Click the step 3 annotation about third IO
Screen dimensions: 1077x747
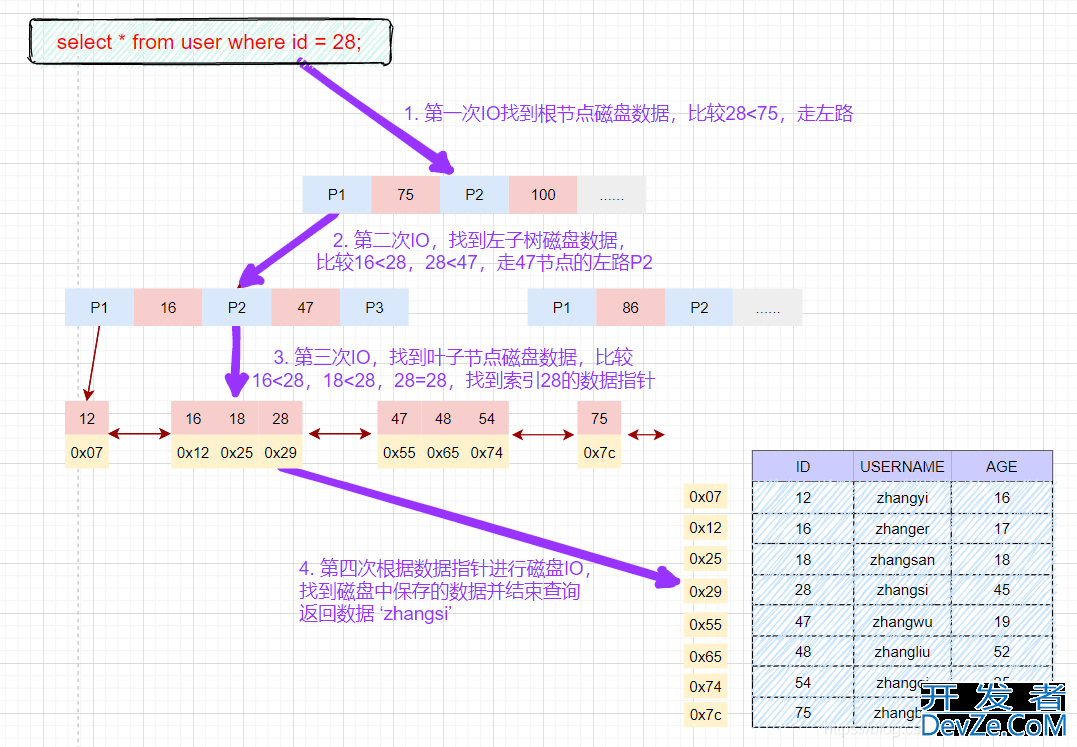point(453,369)
